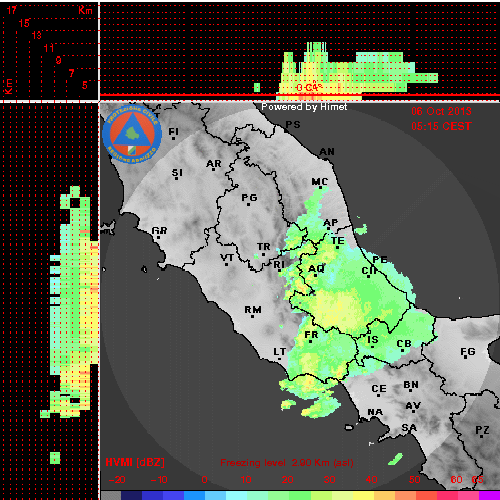
Task: Click the 13 km height axis label
Action: click(x=37, y=35)
